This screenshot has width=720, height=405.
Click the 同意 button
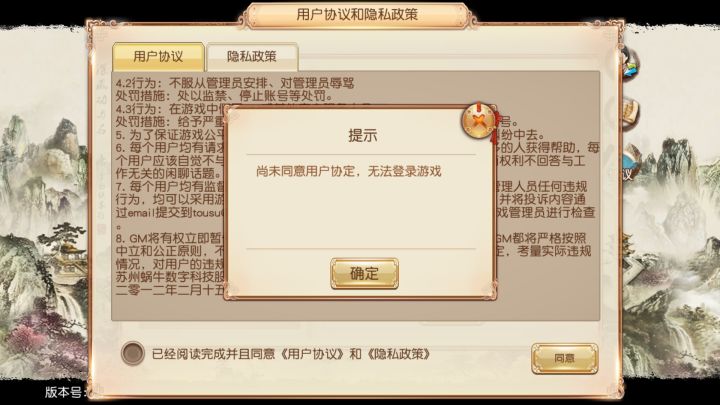[x=564, y=358]
